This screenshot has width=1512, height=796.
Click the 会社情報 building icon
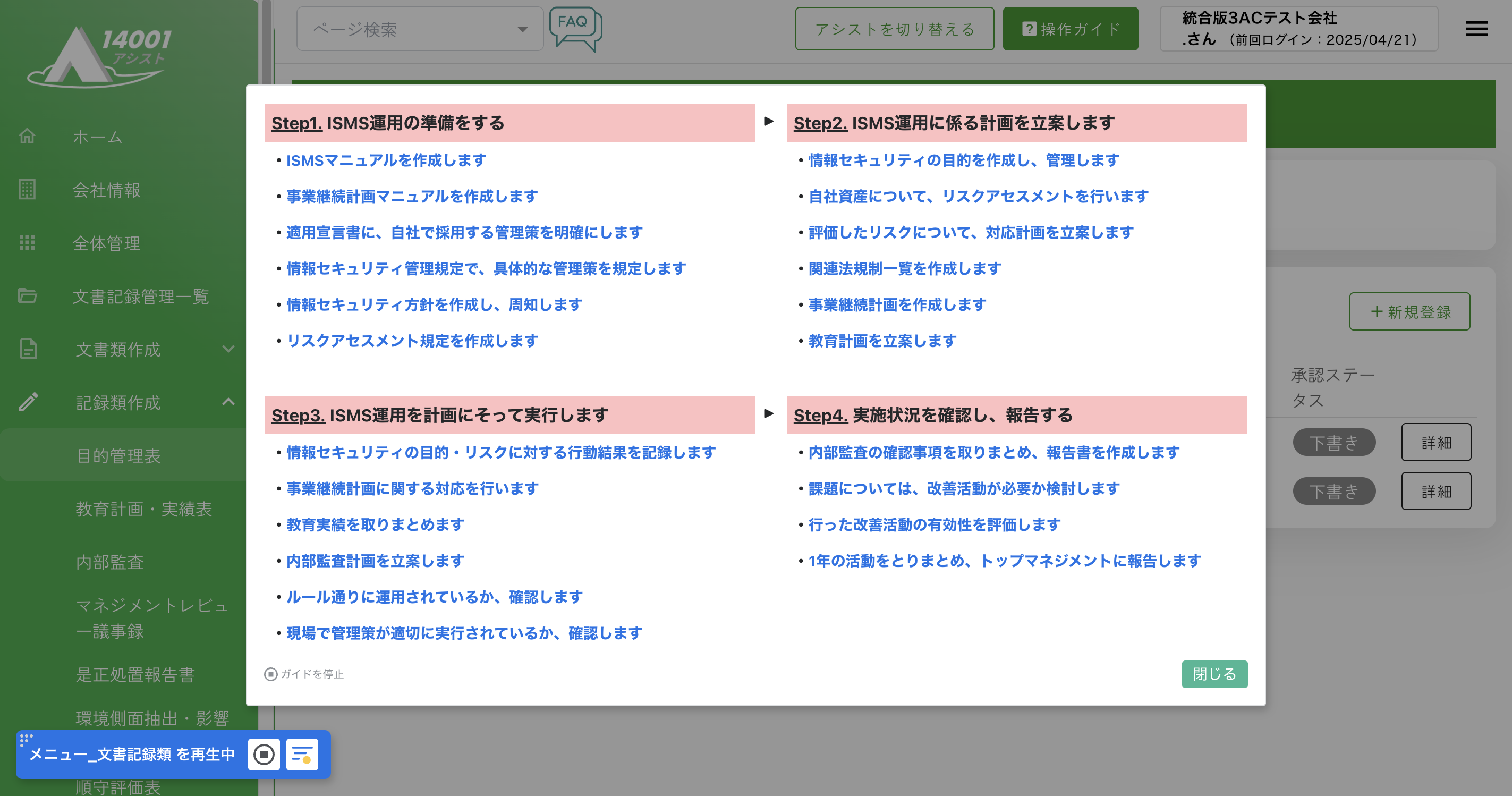(27, 190)
